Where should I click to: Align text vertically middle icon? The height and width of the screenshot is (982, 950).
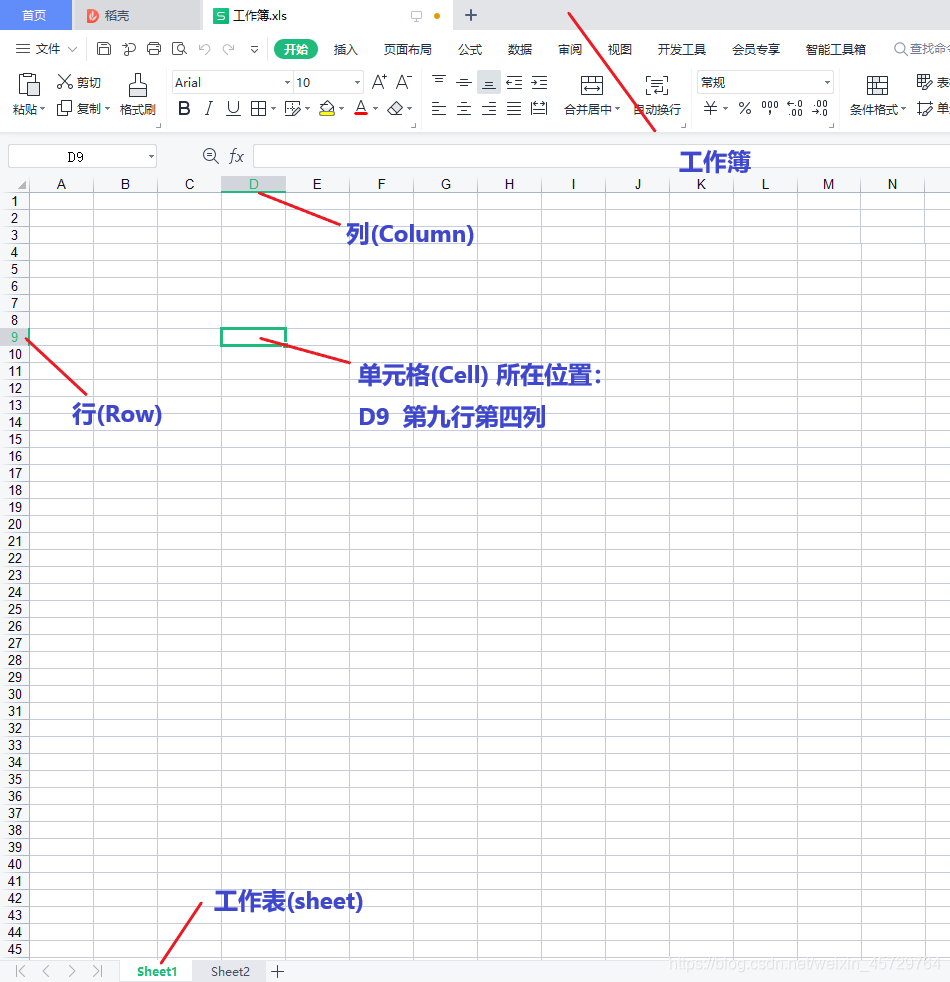point(464,82)
